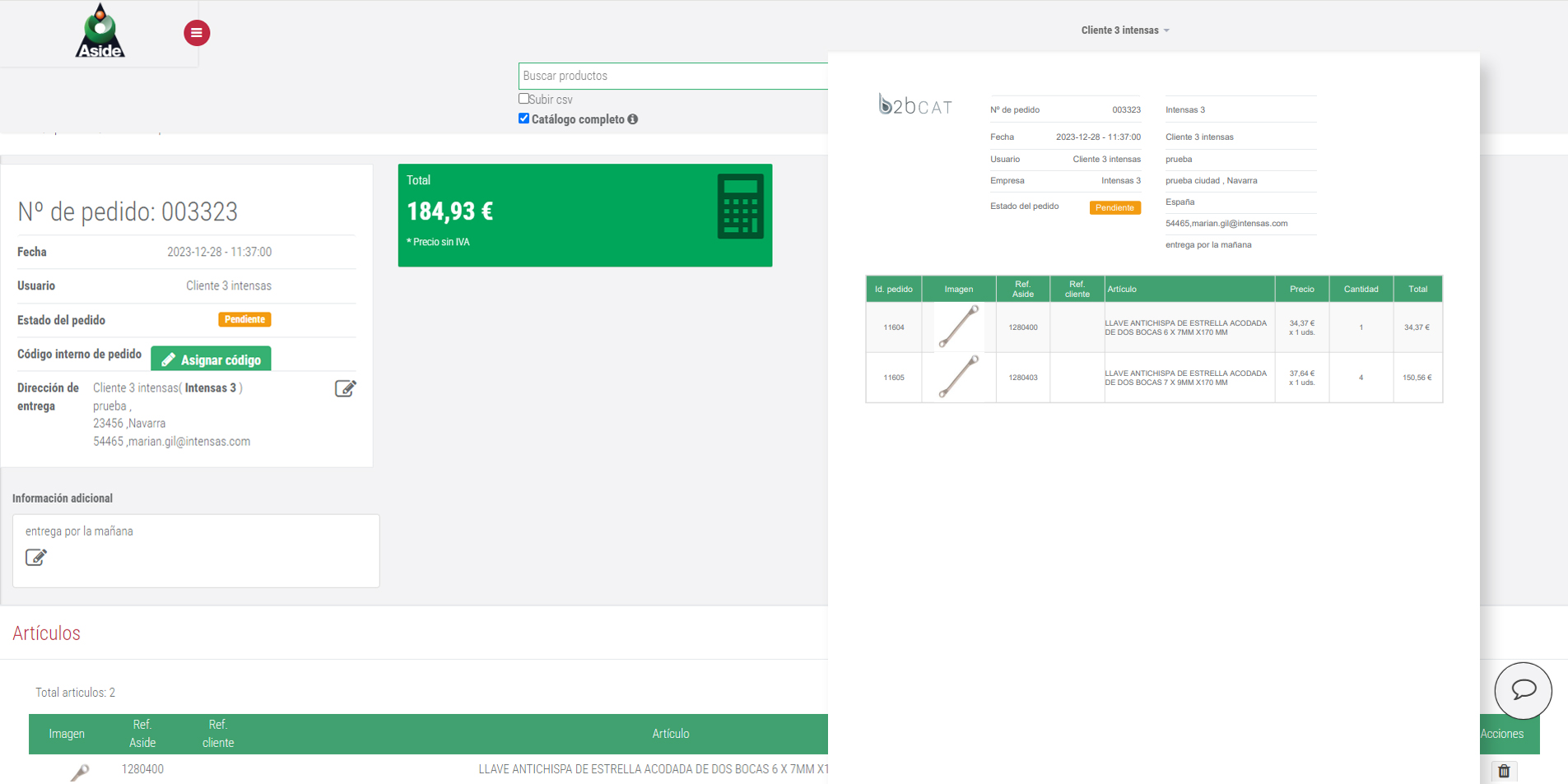Show info for Catálogo completo
This screenshot has height=784, width=1568.
633,119
